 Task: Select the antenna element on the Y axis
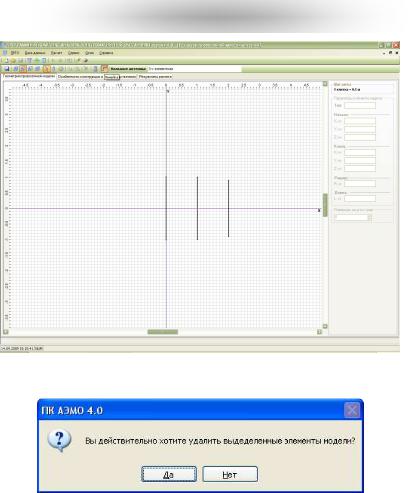166,208
